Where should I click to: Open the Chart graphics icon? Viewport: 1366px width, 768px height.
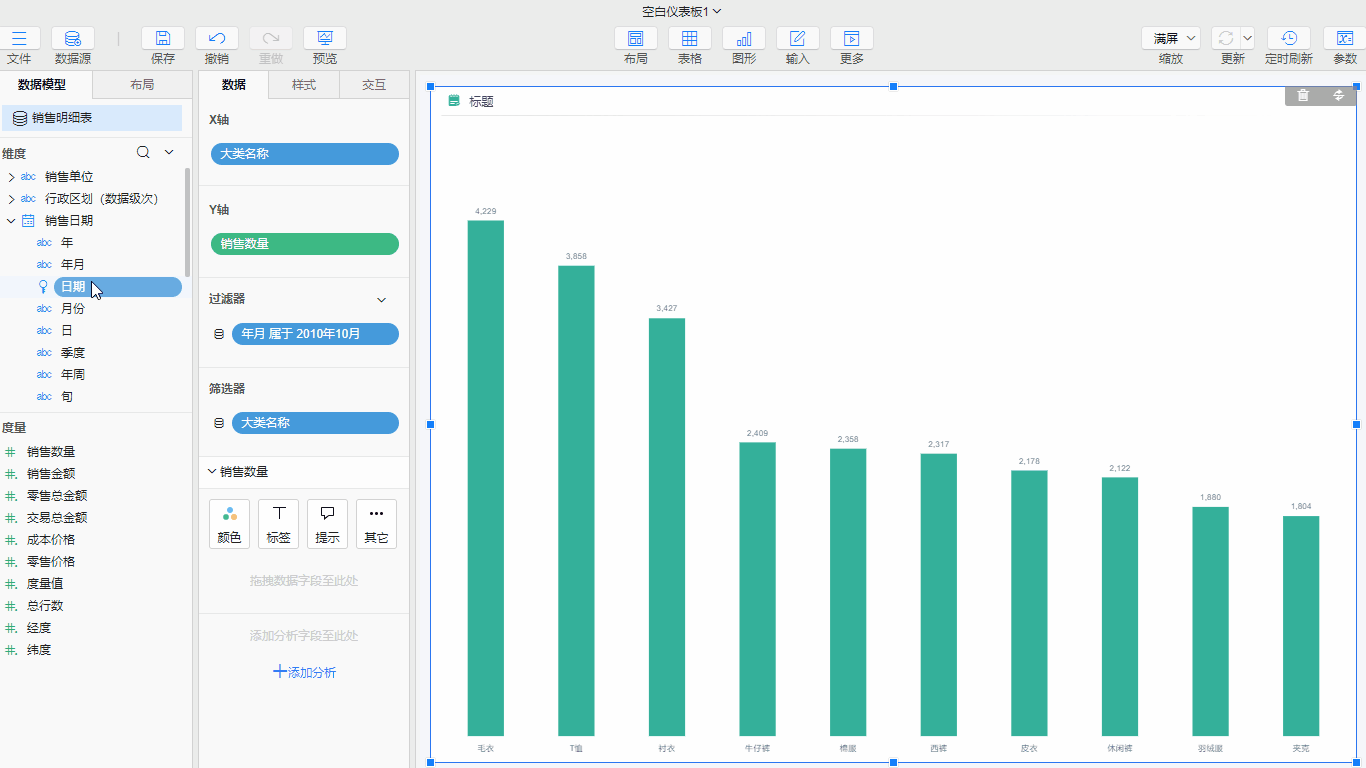click(x=743, y=39)
